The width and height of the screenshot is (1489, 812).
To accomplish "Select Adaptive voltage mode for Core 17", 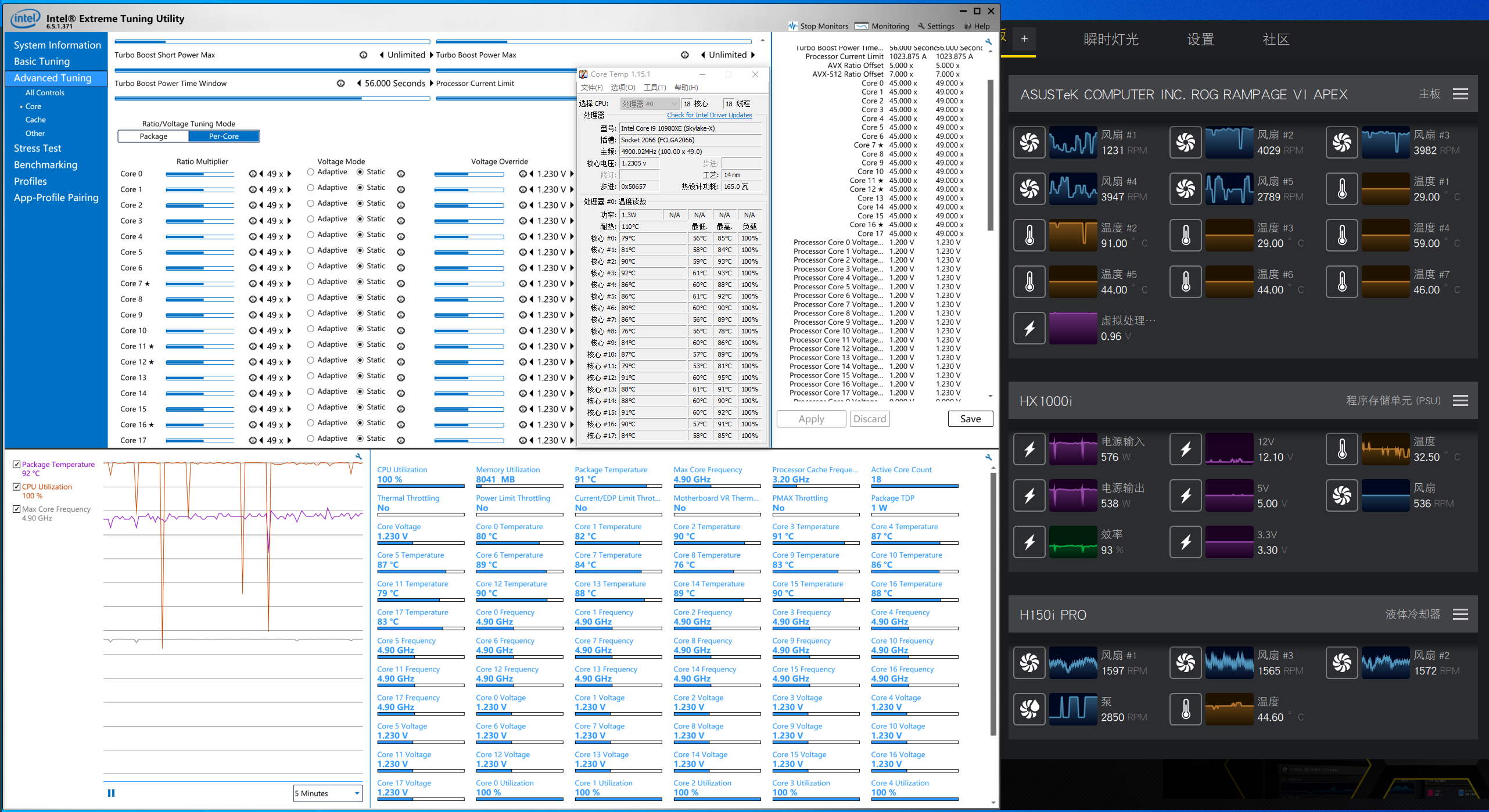I will pyautogui.click(x=311, y=439).
